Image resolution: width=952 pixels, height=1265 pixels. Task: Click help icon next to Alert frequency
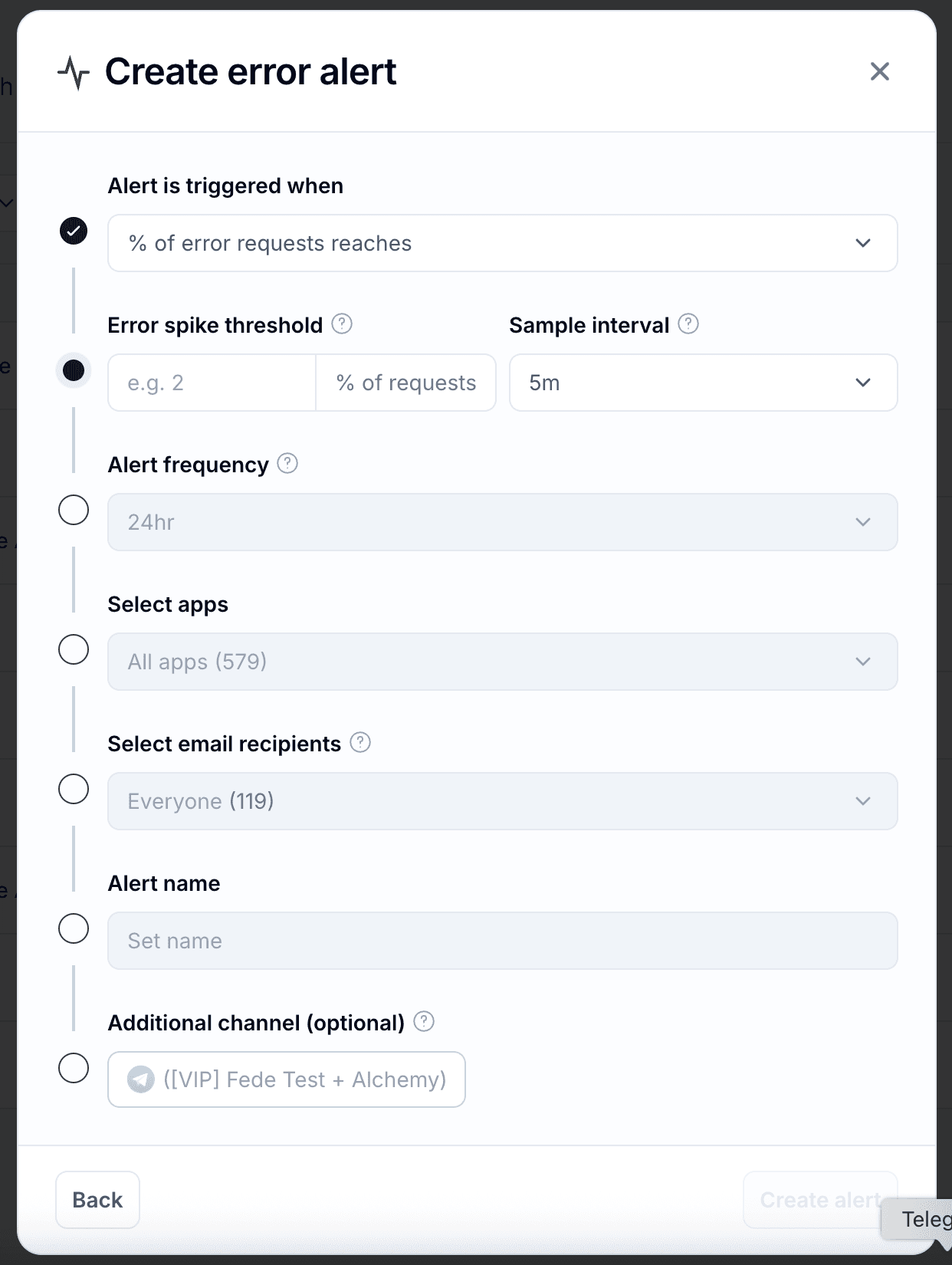click(287, 464)
